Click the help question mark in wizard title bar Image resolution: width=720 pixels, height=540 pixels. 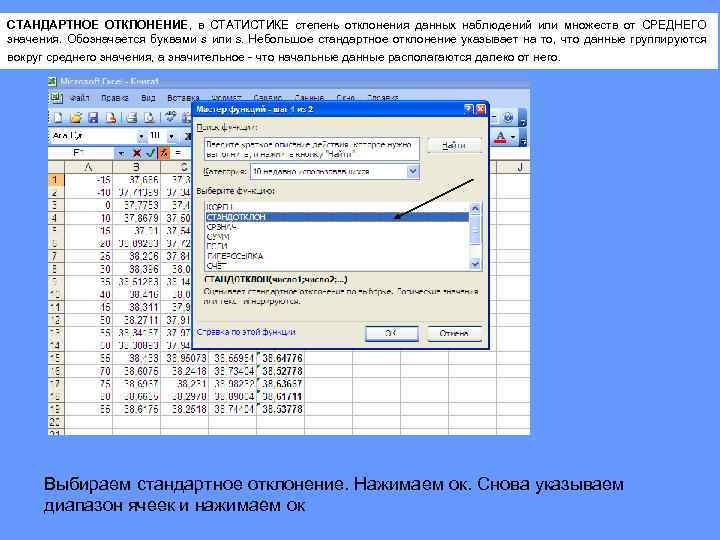(x=468, y=109)
